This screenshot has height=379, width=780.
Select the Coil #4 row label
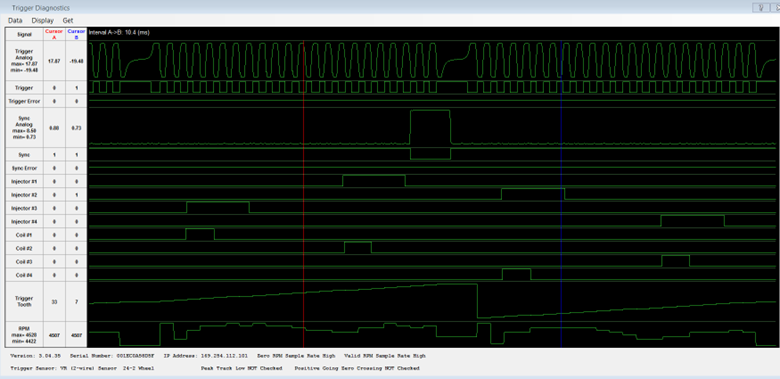pyautogui.click(x=24, y=275)
